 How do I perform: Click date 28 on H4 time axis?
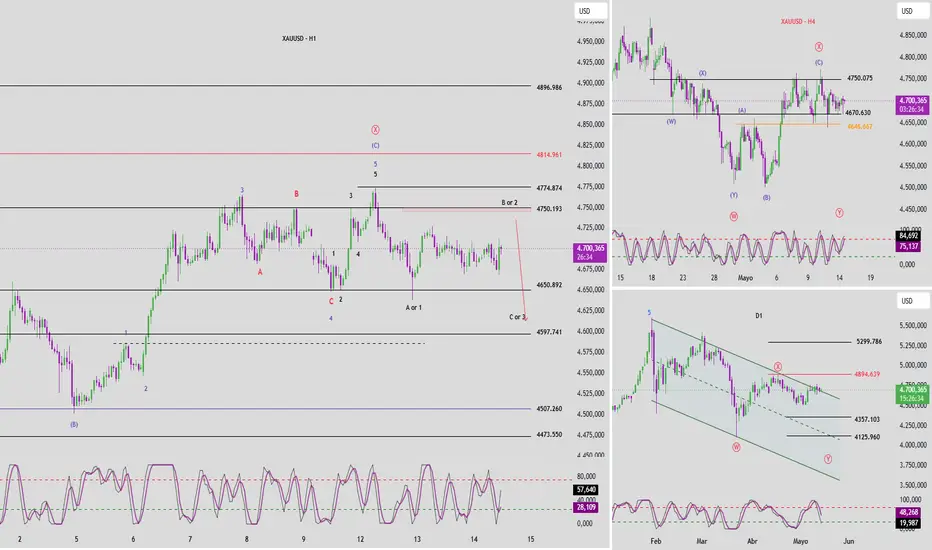click(714, 278)
